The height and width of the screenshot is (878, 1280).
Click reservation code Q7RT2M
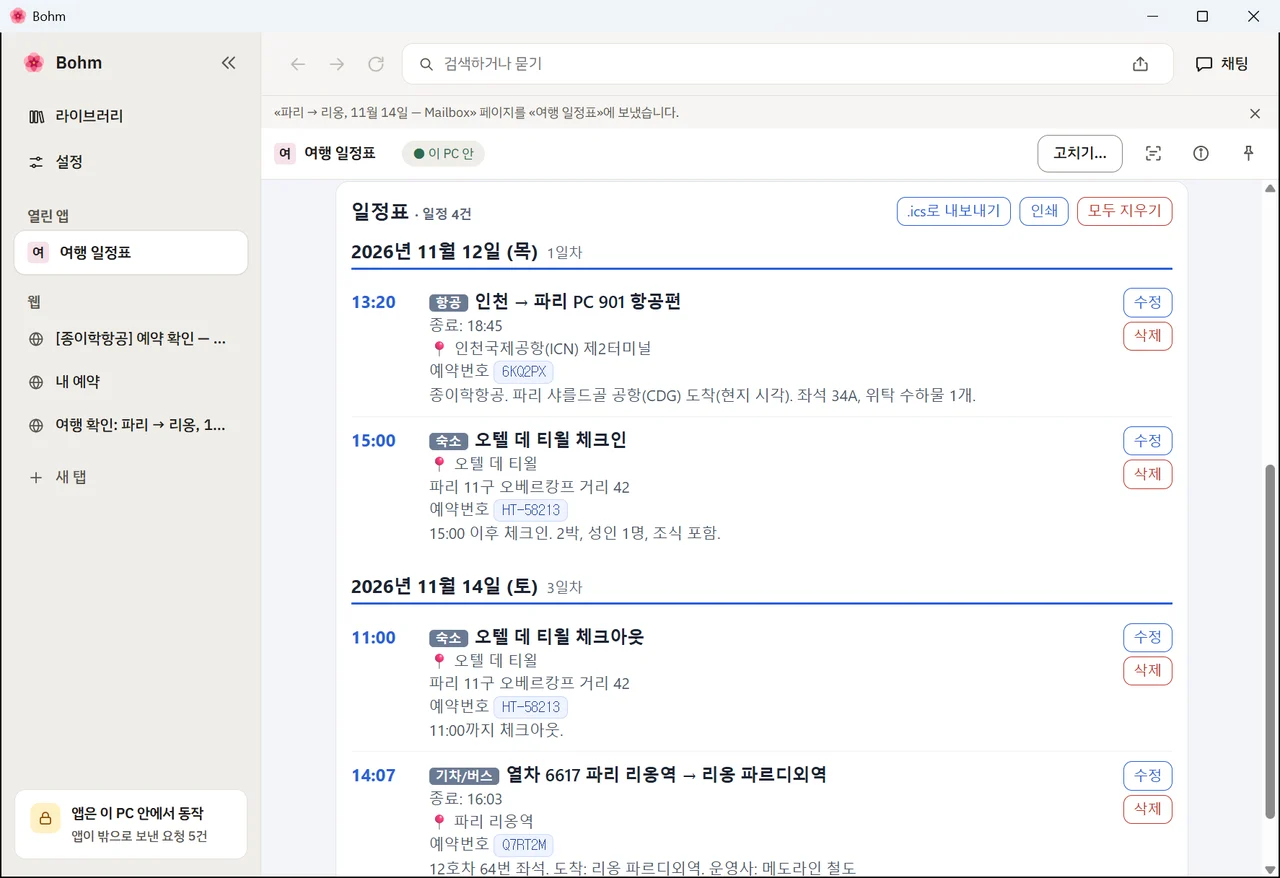coord(523,845)
